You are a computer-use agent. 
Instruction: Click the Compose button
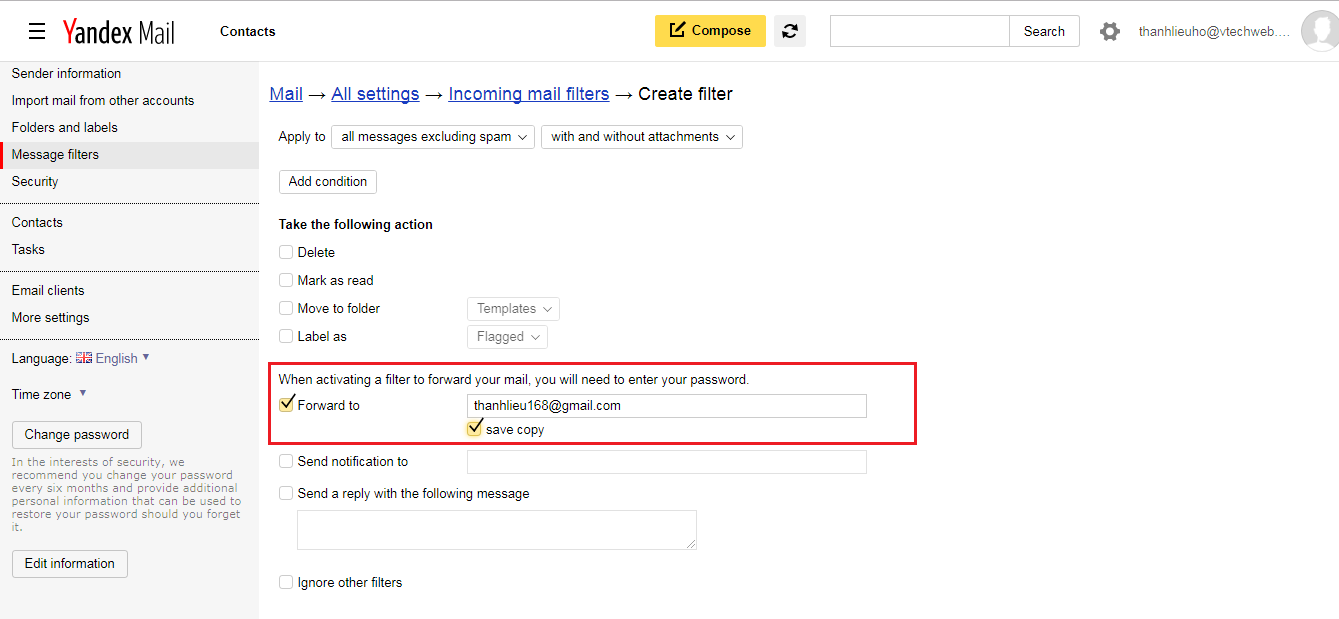tap(710, 31)
